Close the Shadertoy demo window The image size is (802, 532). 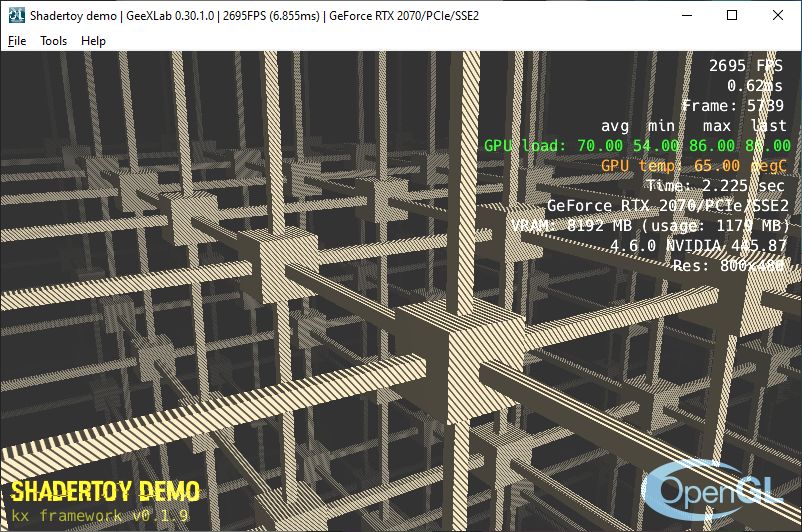(777, 15)
